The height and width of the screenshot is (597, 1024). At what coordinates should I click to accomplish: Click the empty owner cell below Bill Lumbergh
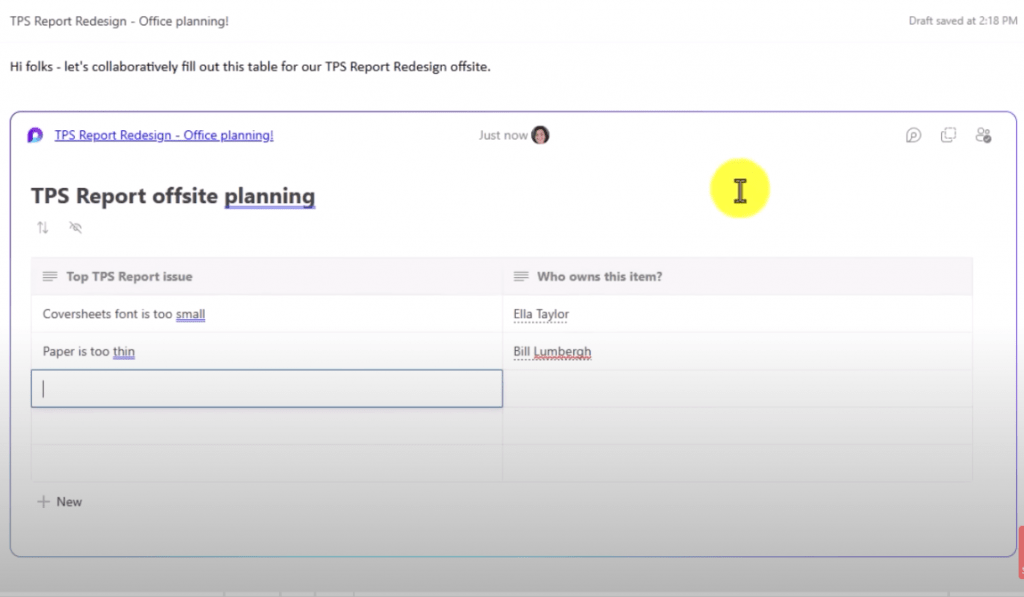[737, 389]
